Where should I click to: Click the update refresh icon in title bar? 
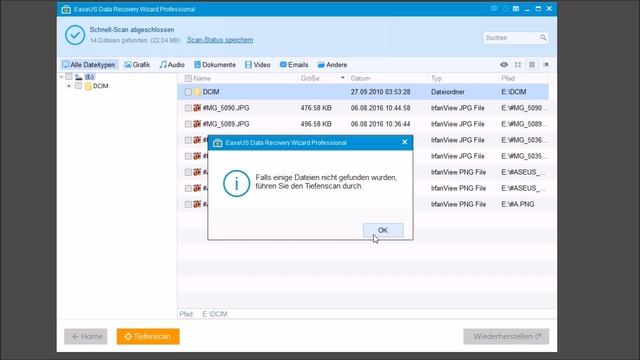[x=505, y=8]
